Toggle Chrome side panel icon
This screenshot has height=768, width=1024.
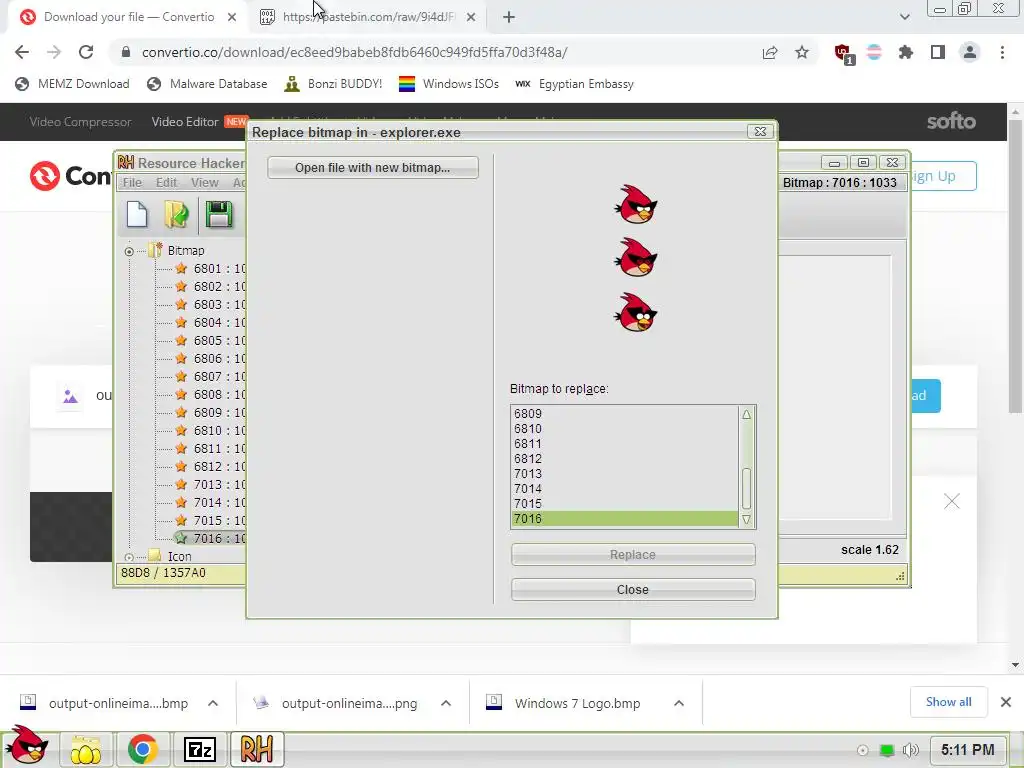point(937,53)
